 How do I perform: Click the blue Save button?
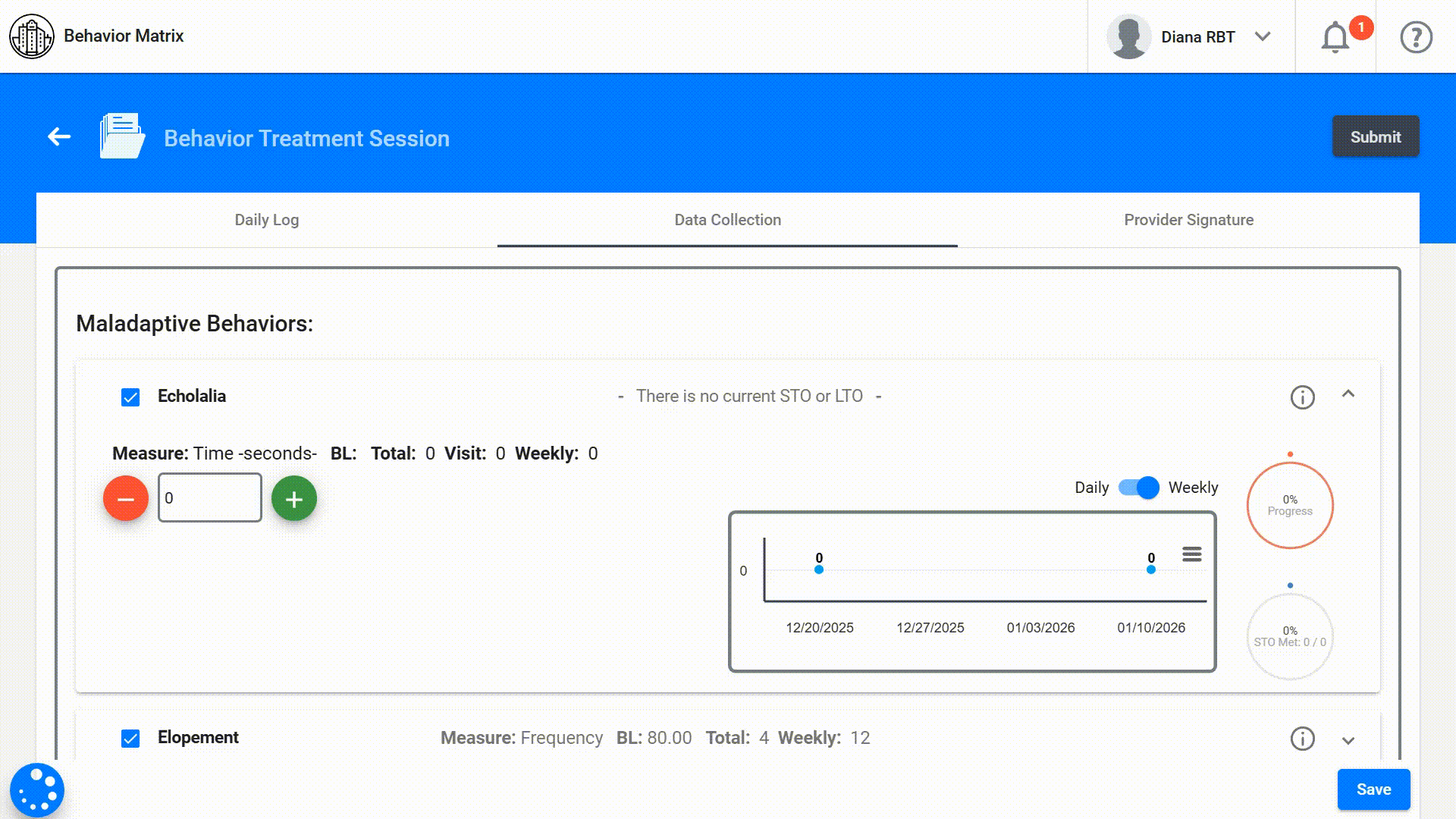tap(1373, 789)
